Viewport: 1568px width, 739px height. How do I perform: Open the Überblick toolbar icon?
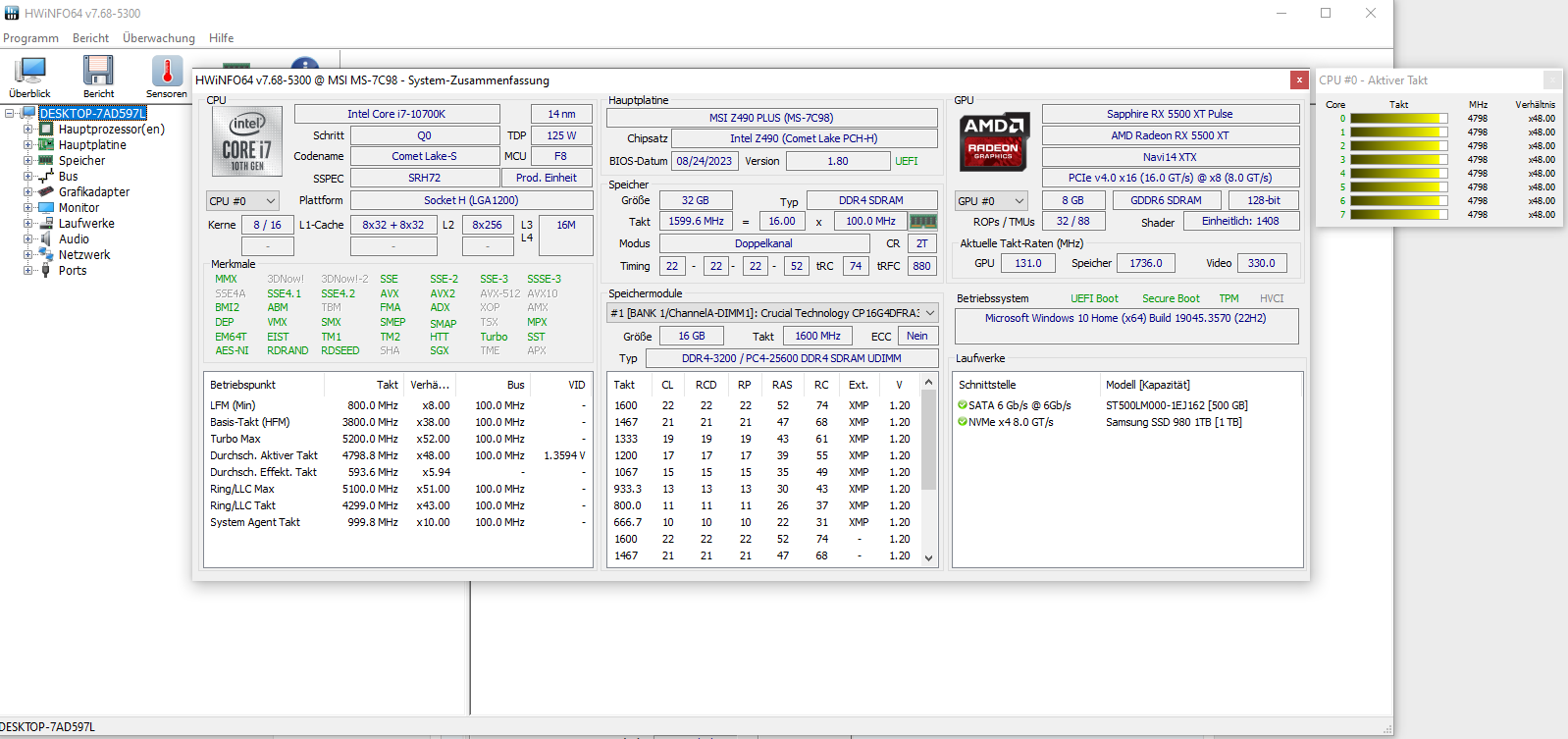point(29,71)
